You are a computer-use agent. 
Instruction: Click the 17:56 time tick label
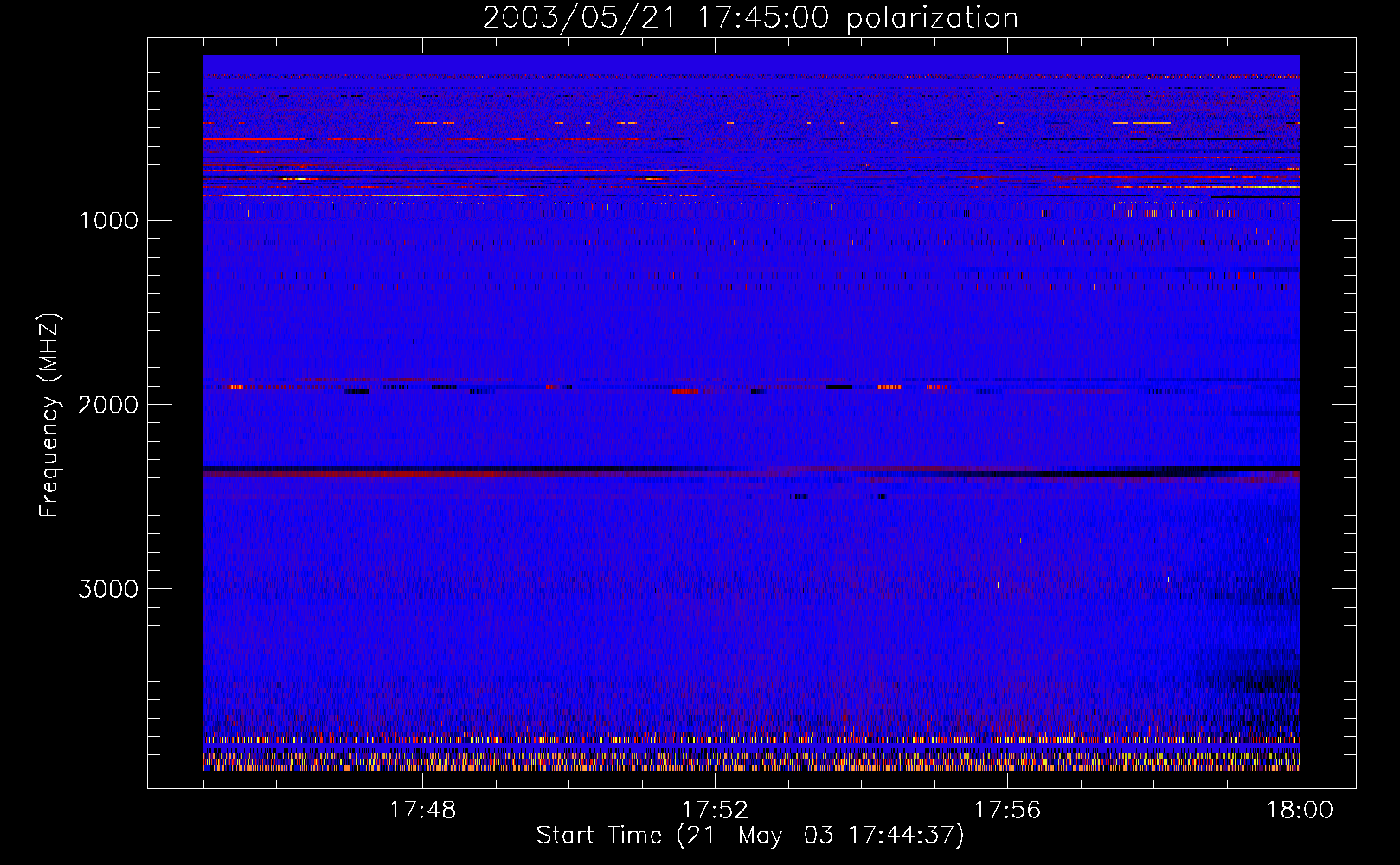[1007, 811]
